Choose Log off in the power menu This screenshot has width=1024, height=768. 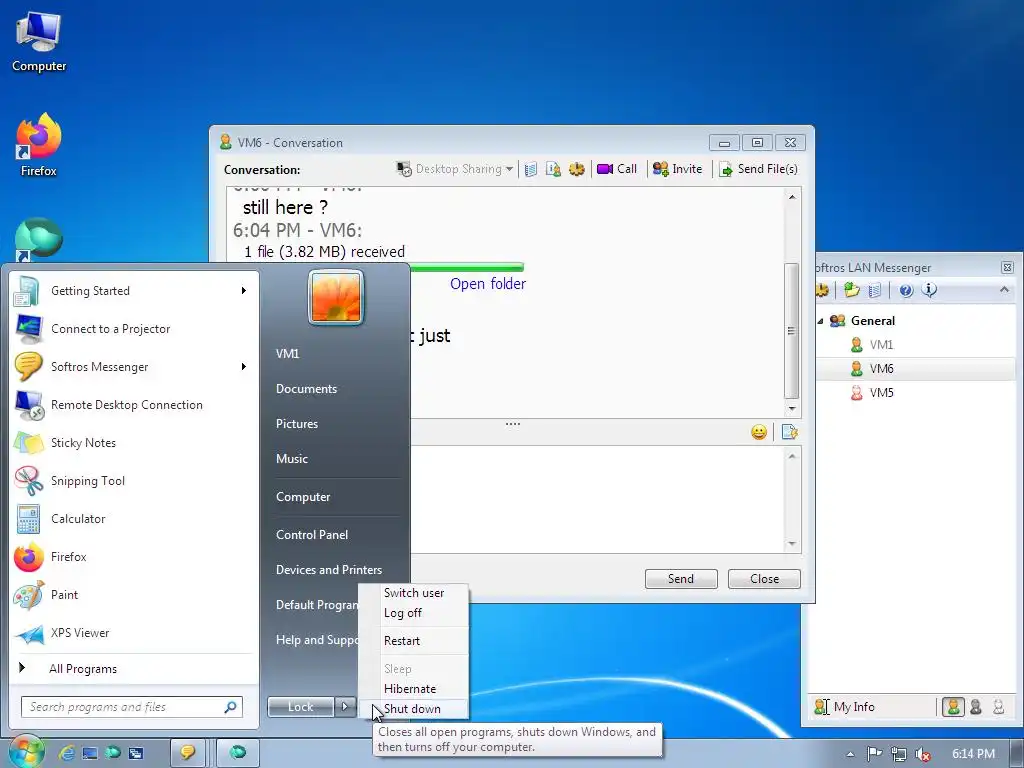[402, 613]
